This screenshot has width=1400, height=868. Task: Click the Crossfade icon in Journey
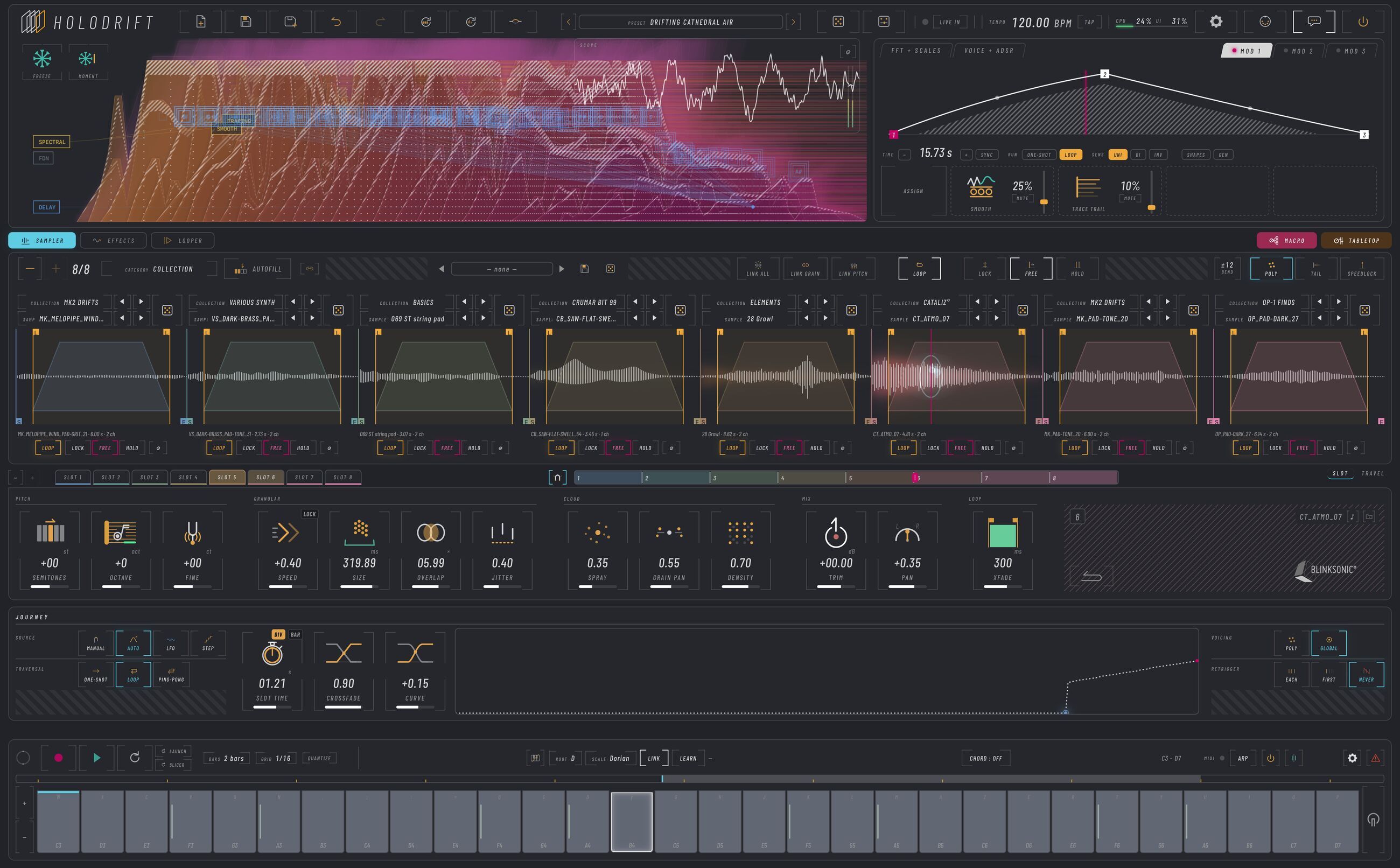tap(343, 653)
